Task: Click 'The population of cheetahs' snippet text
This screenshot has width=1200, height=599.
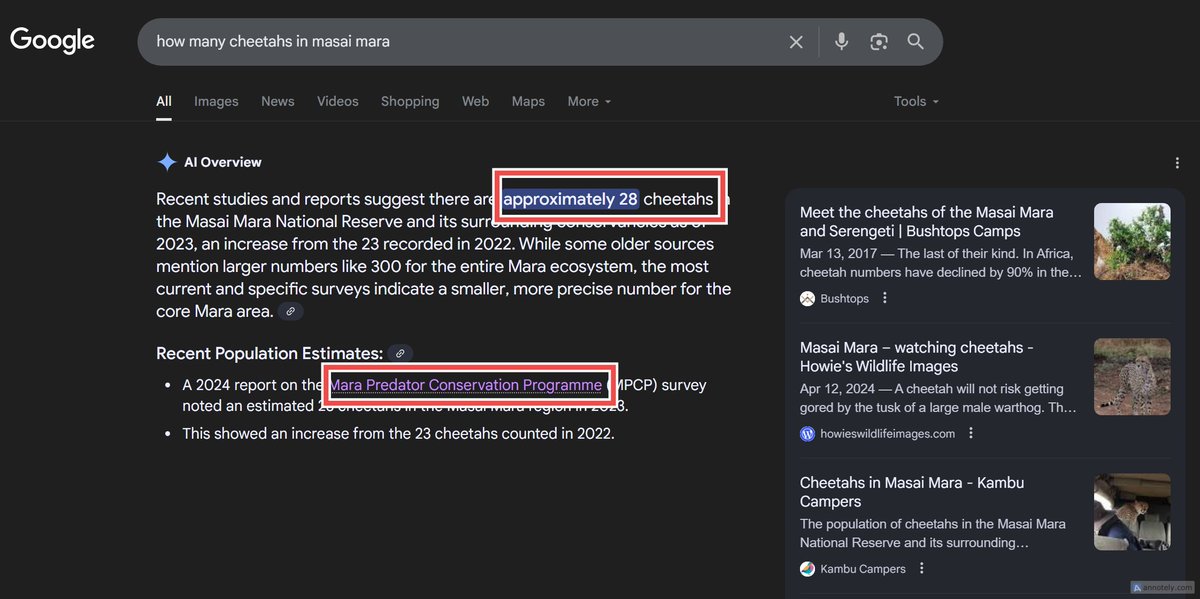Action: pyautogui.click(x=933, y=533)
